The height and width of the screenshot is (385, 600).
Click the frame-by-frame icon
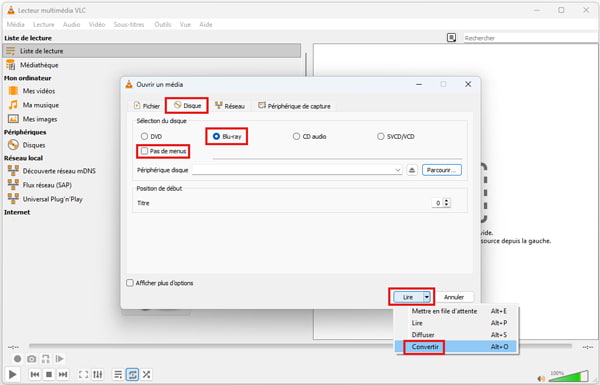(59, 359)
